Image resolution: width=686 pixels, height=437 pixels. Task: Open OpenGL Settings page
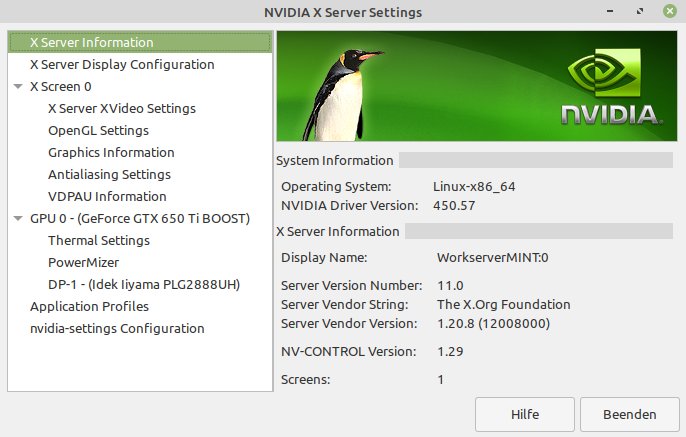pyautogui.click(x=98, y=131)
